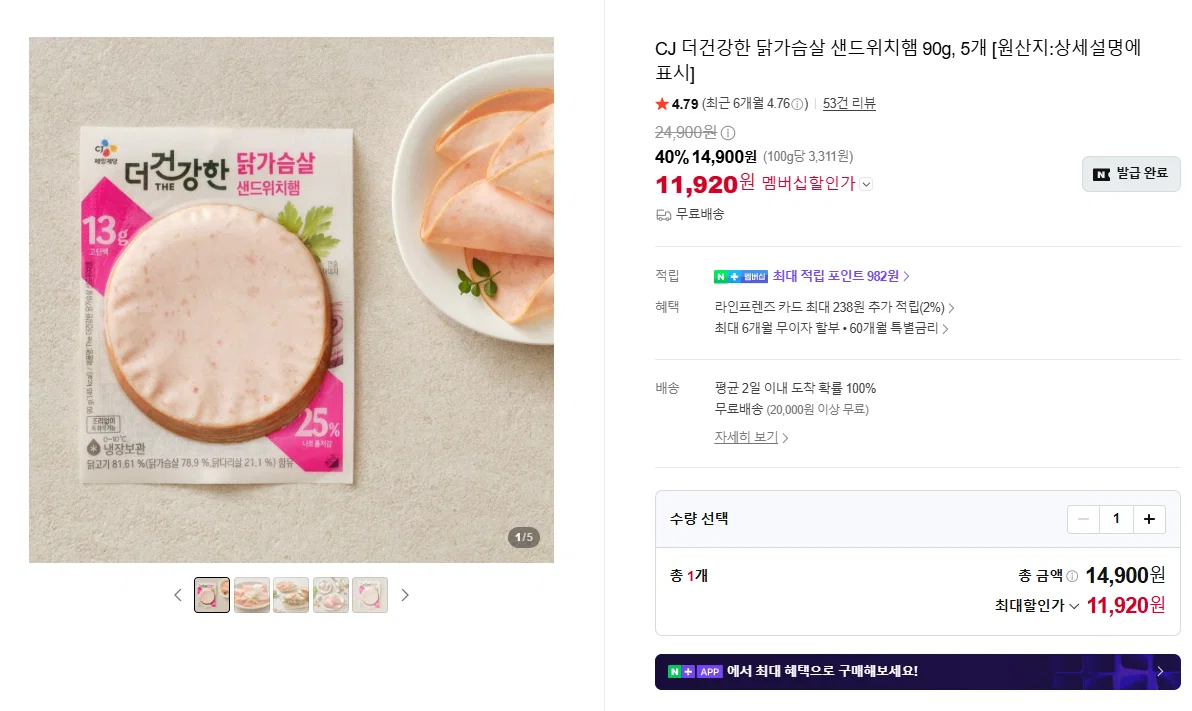Open 라인프렌즈 카드 추가 적립 benefit
1192x711 pixels.
pos(834,308)
